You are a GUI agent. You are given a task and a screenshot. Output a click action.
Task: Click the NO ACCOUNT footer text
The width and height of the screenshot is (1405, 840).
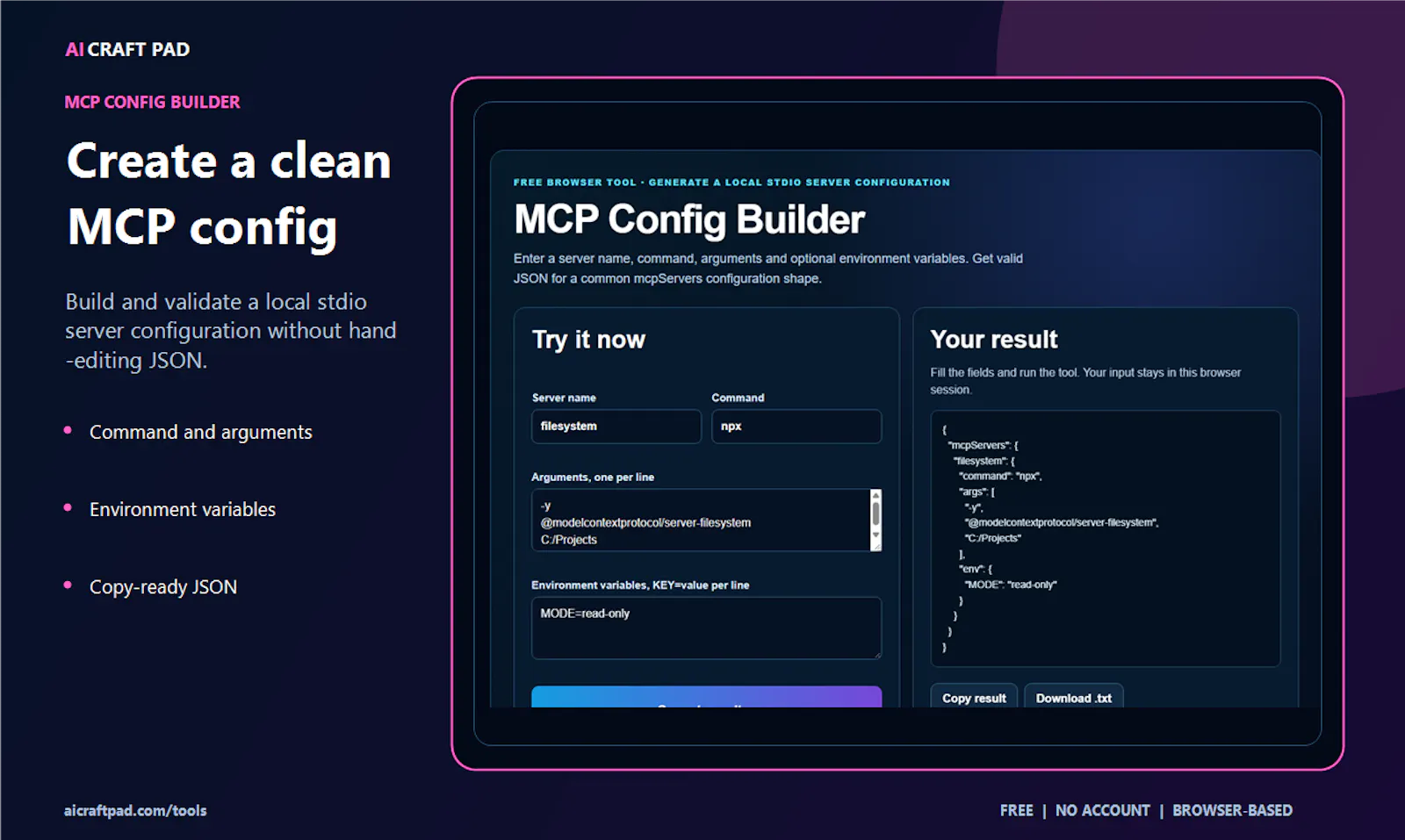click(x=1102, y=810)
